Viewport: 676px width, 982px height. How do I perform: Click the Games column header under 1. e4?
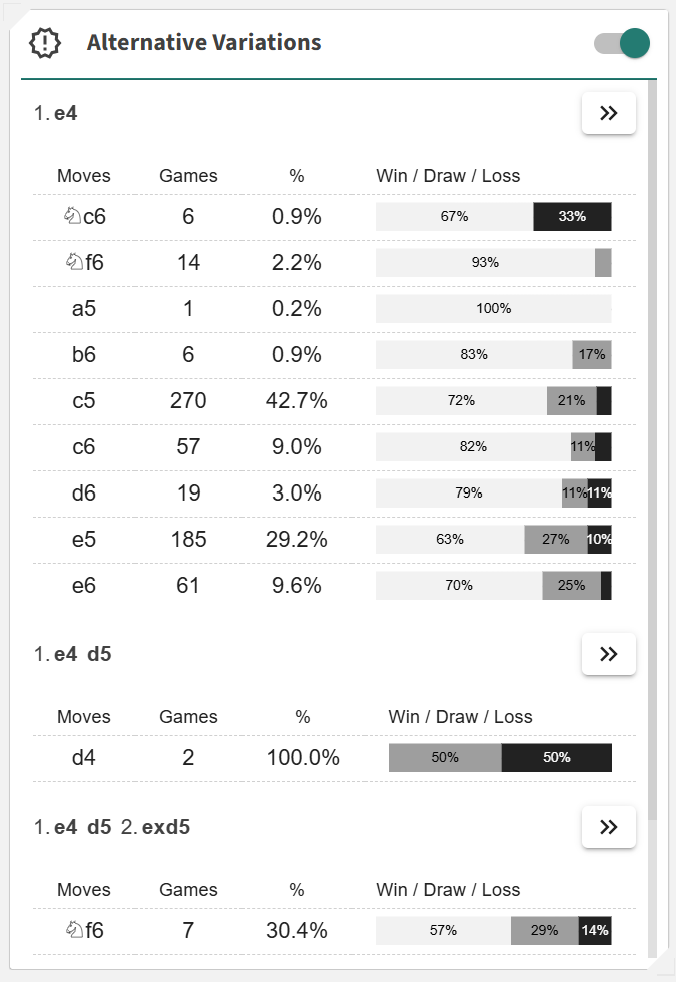coord(188,176)
